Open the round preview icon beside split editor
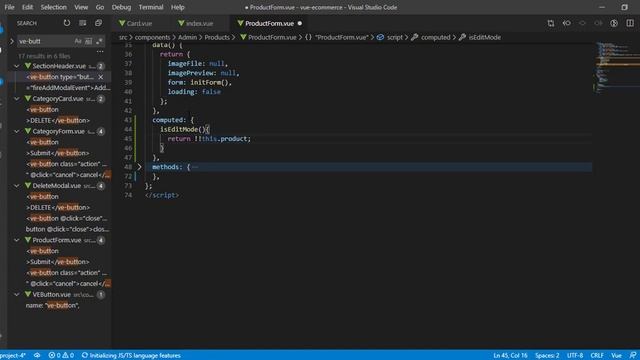The width and height of the screenshot is (640, 360). [x=614, y=23]
